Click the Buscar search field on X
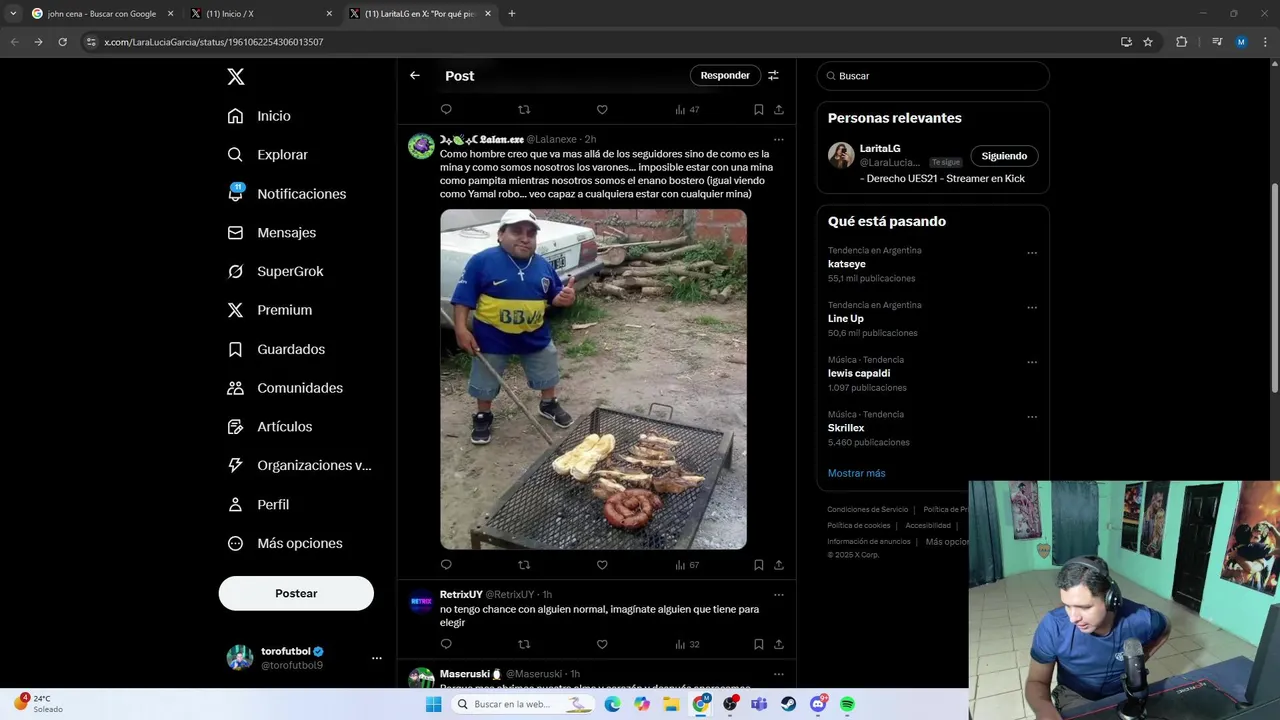The width and height of the screenshot is (1280, 720). click(933, 76)
